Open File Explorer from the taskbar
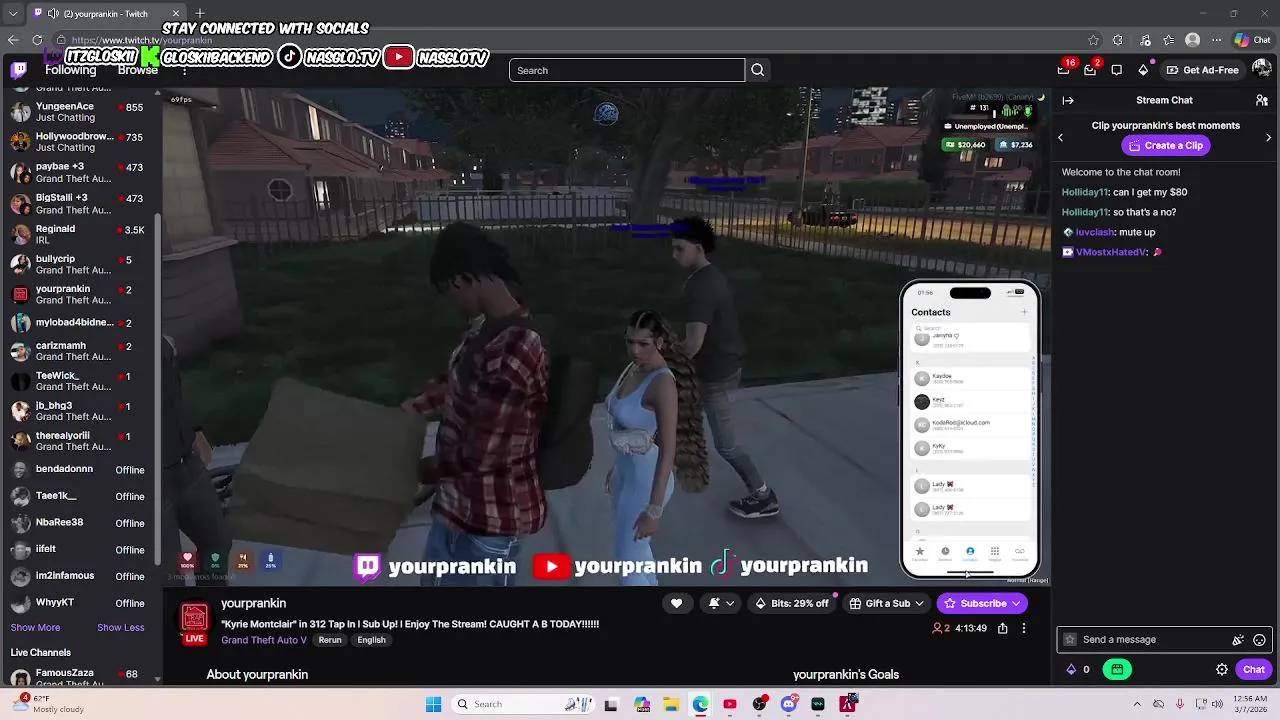This screenshot has height=720, width=1280. point(671,704)
